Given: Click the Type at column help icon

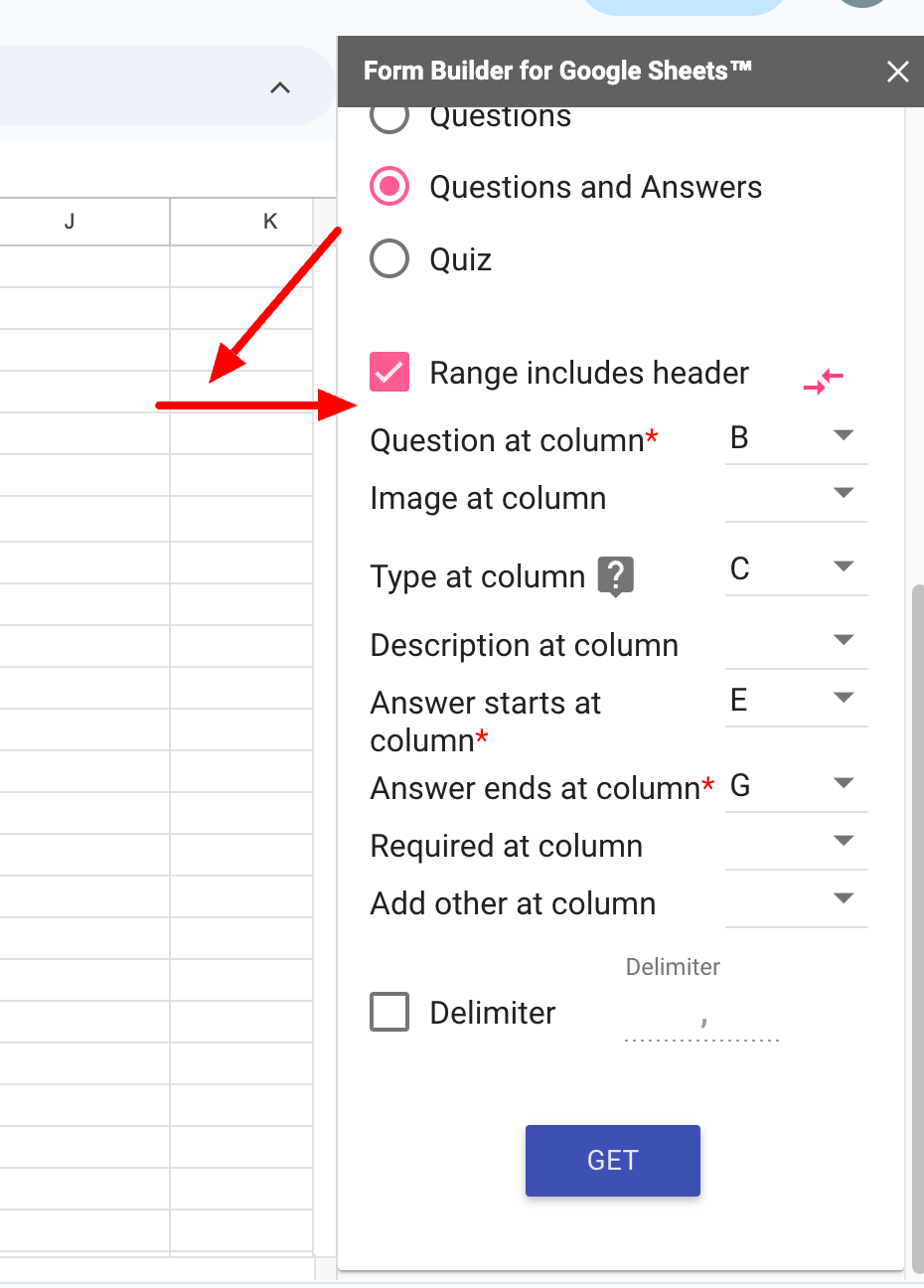Looking at the screenshot, I should 615,575.
